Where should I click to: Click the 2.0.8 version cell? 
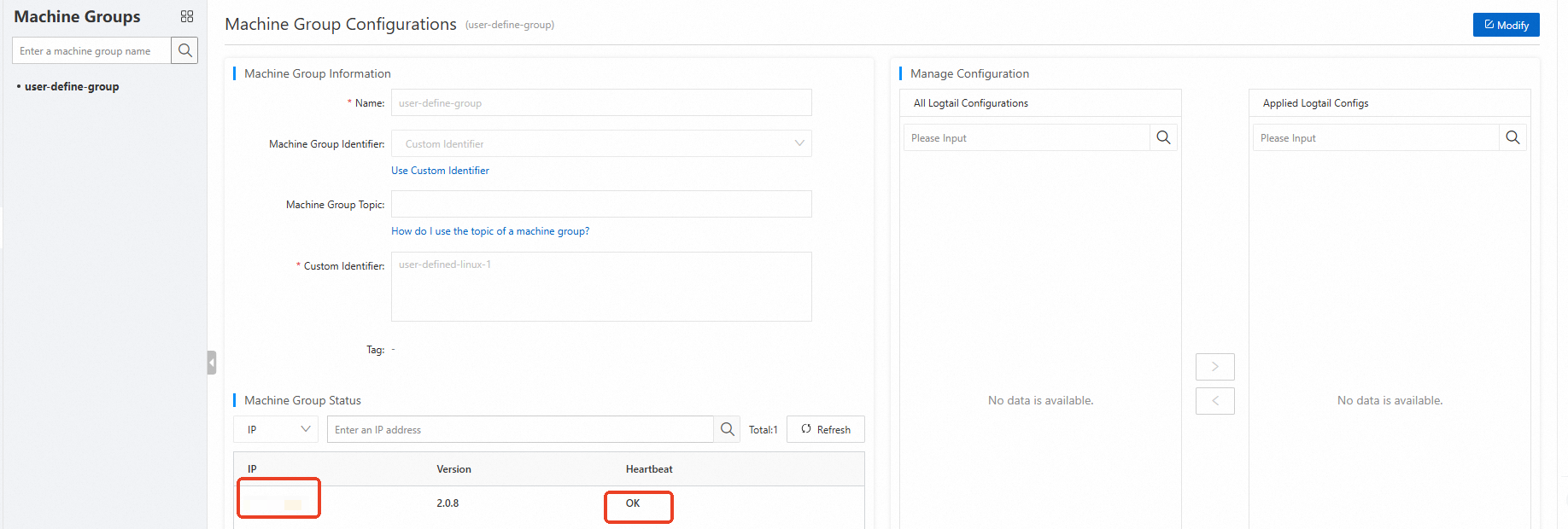click(x=448, y=503)
